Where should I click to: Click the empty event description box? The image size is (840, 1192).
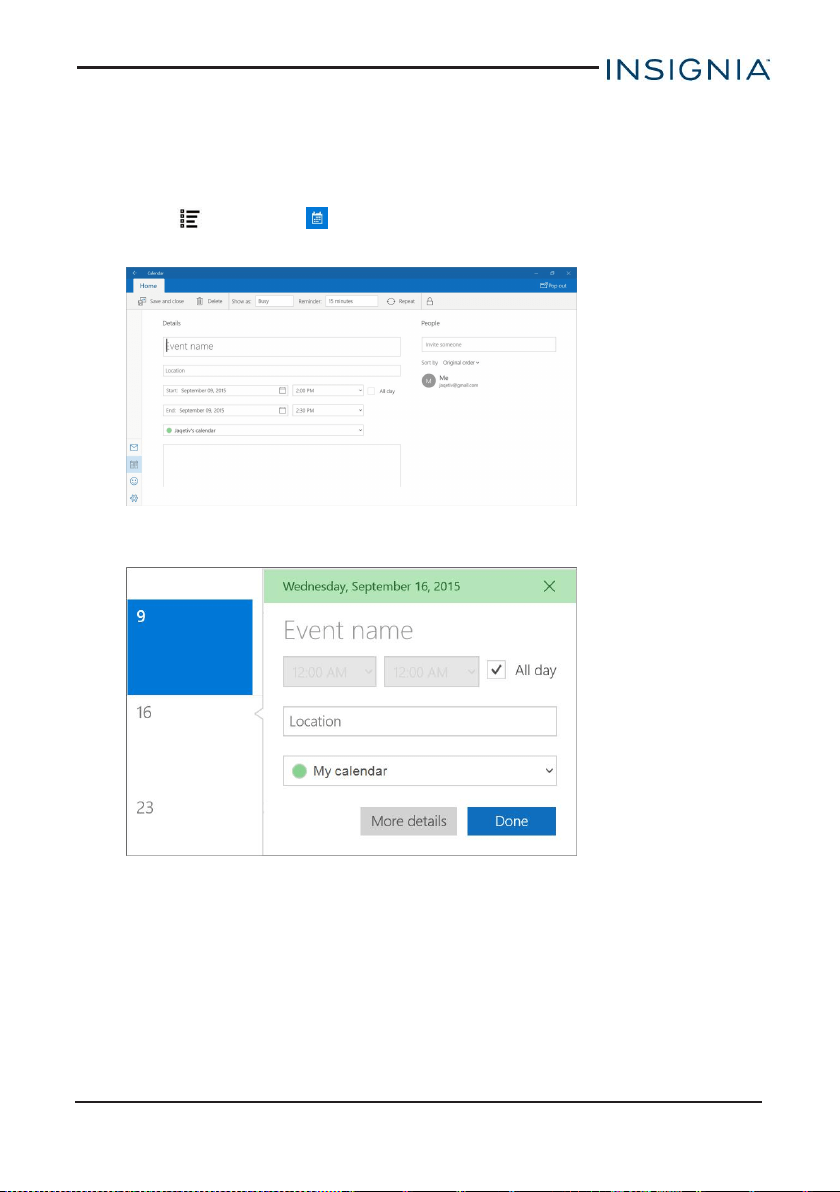[x=281, y=465]
